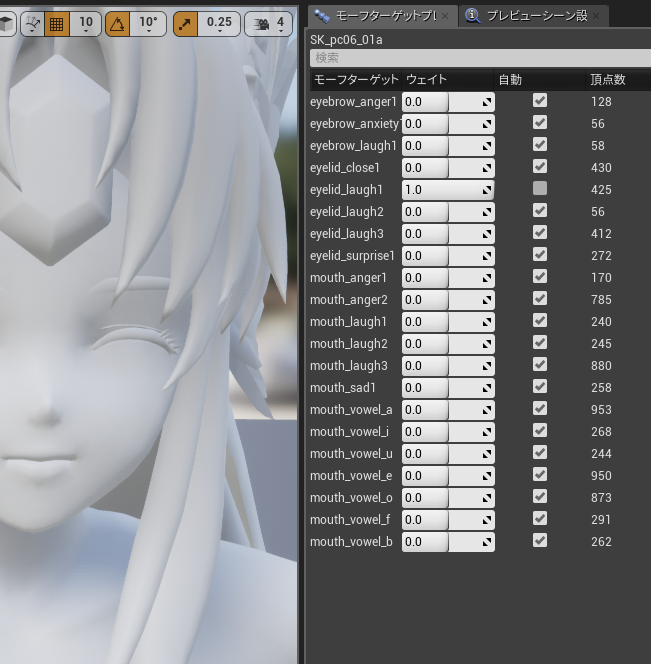This screenshot has height=664, width=651.
Task: Click the SK_pc06_01a mesh name
Action: 346,40
